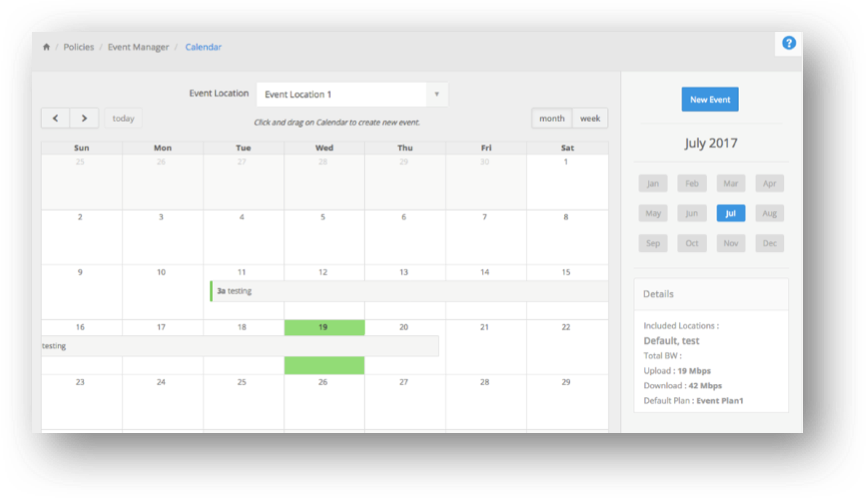Select Jan in month picker

coord(652,184)
